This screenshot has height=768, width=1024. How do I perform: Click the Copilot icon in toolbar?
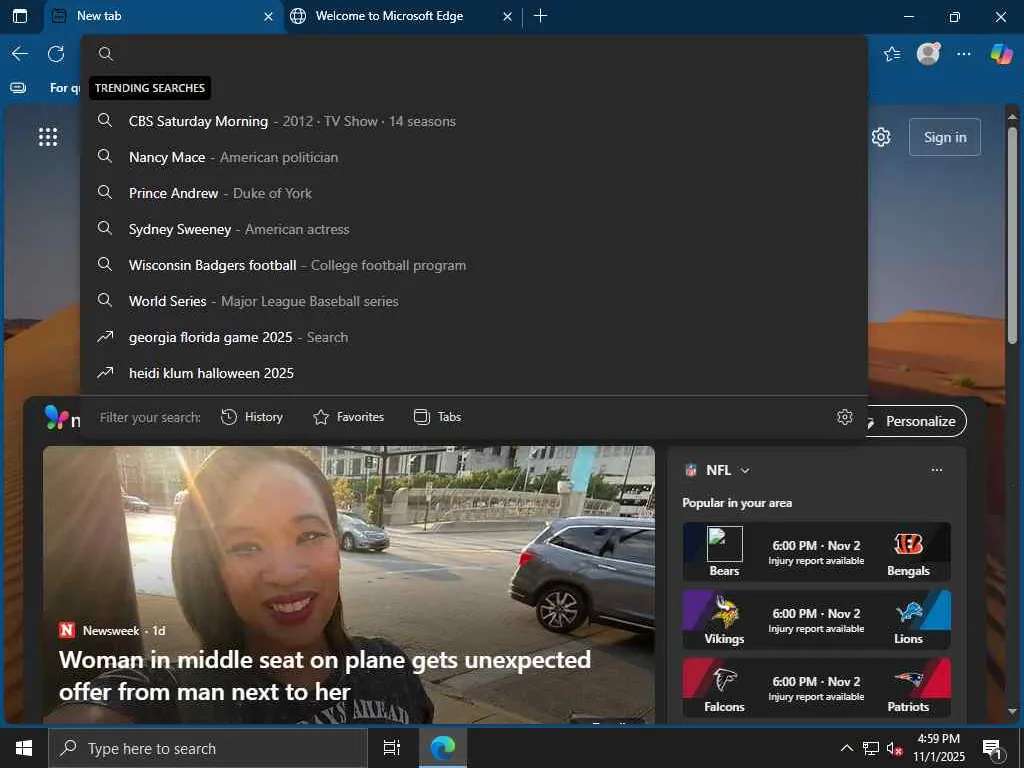point(1001,54)
